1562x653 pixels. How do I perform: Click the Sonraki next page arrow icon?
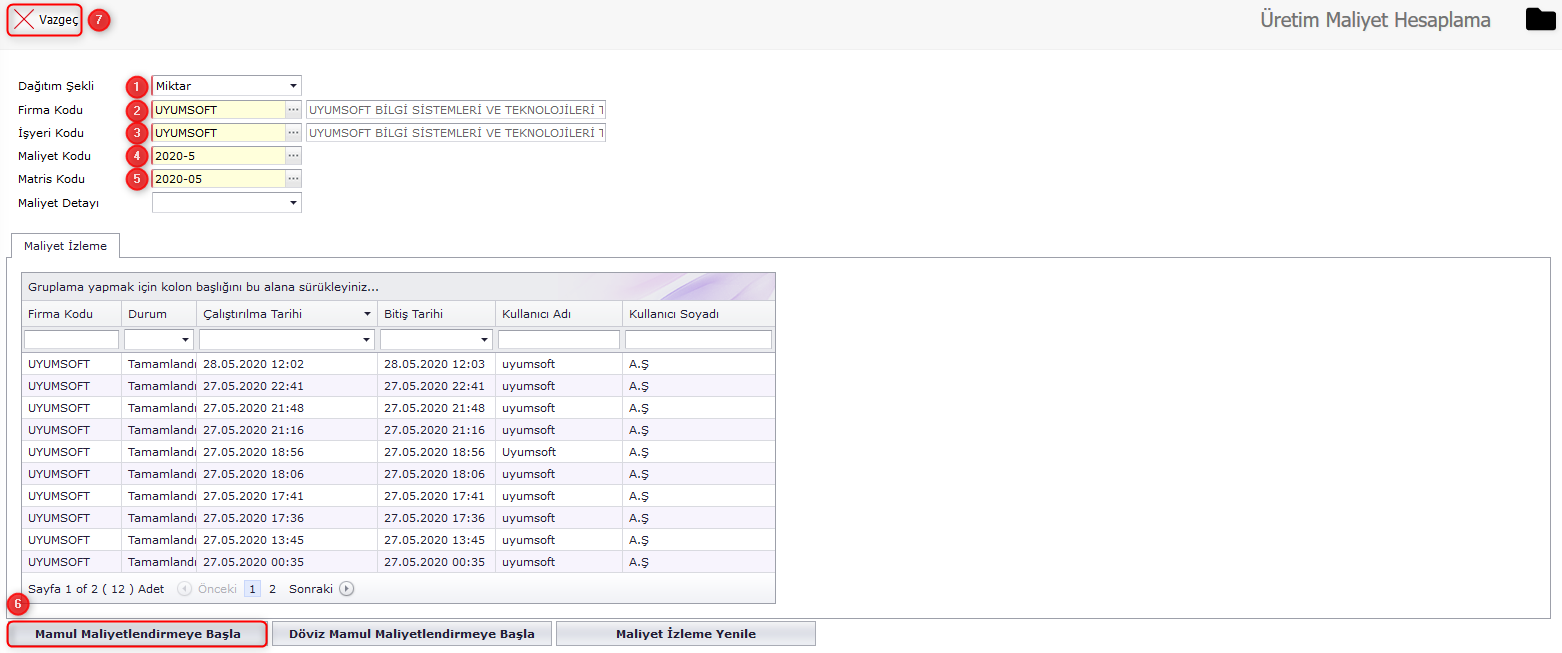[x=346, y=589]
